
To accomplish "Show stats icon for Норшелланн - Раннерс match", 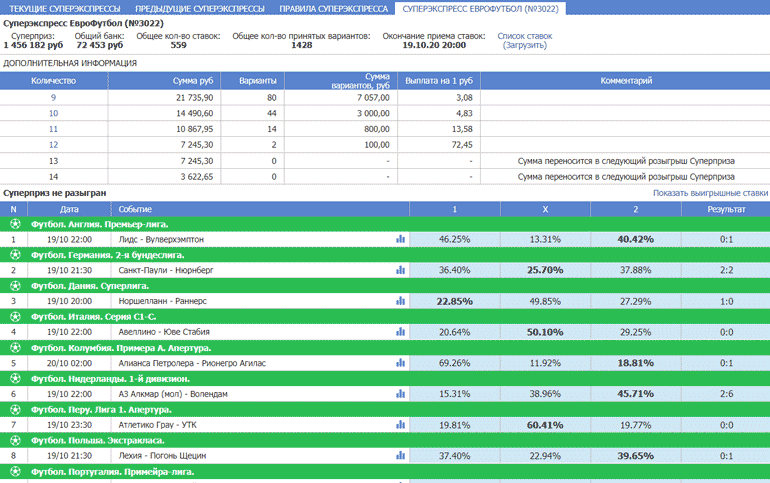I will tap(400, 301).
